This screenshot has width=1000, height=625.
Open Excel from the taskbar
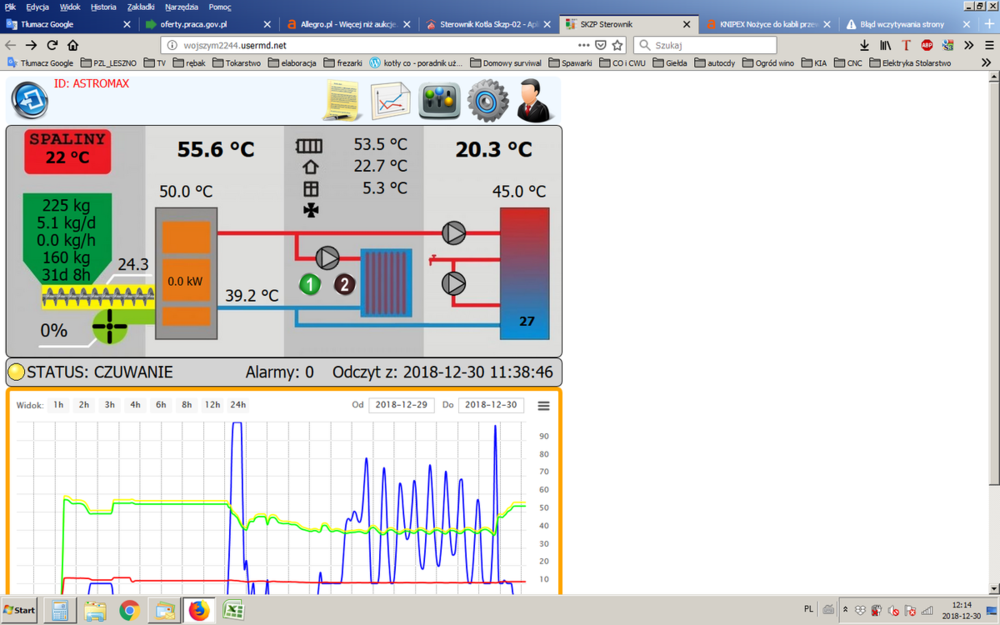pyautogui.click(x=233, y=610)
